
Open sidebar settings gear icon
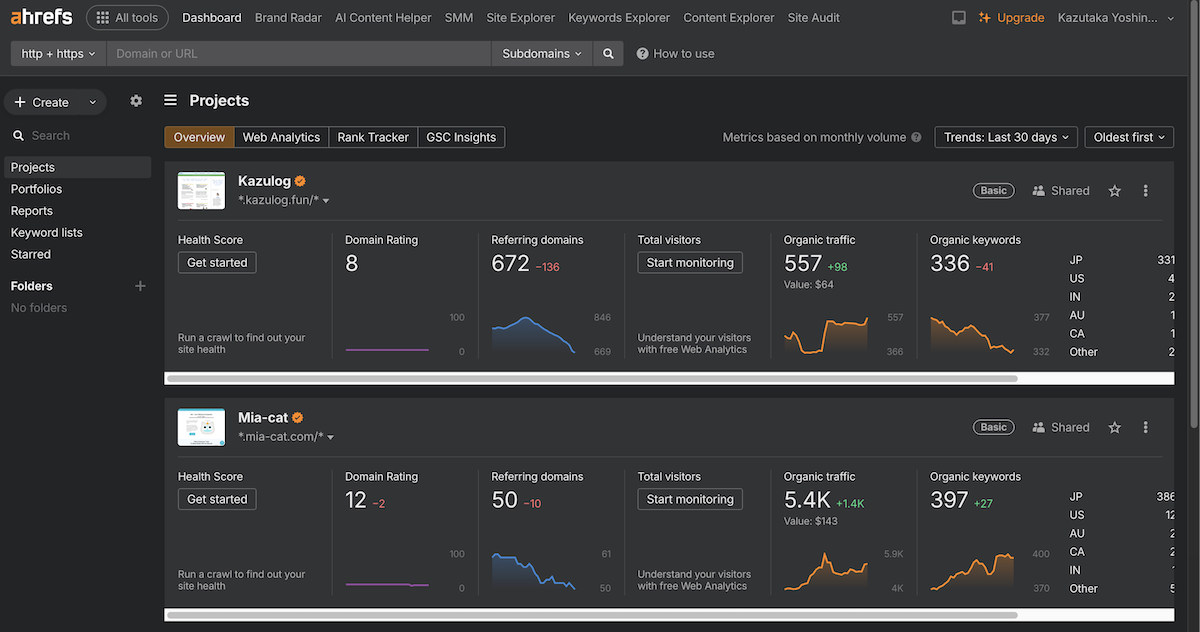(x=136, y=101)
